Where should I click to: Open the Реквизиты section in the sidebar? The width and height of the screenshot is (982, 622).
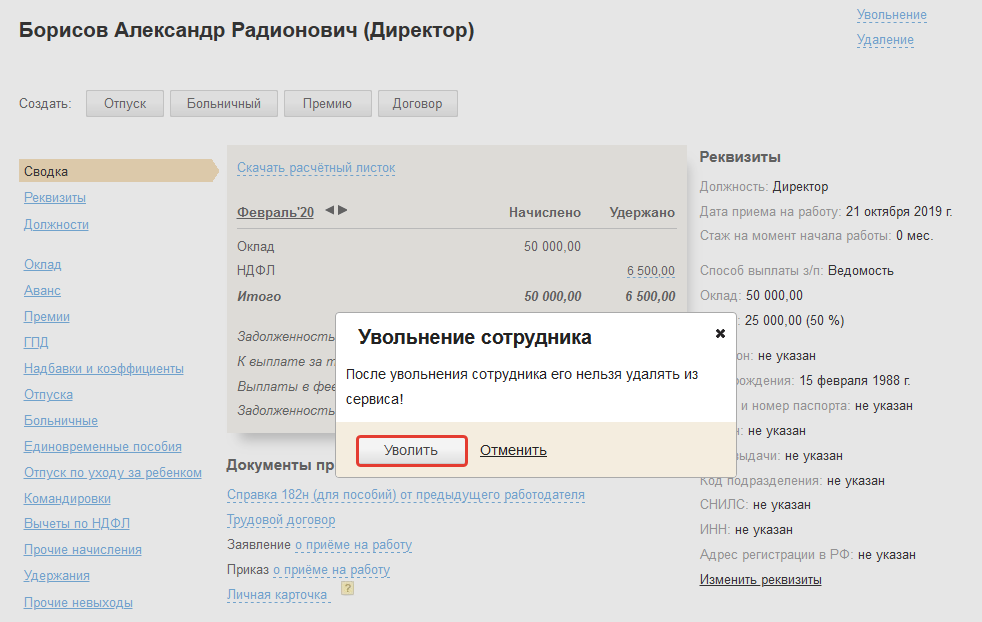point(55,198)
